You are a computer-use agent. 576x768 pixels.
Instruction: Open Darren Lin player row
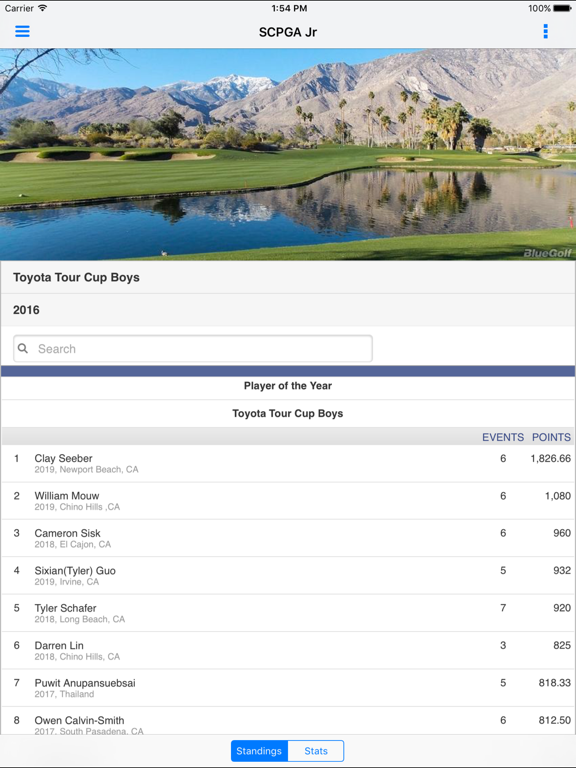point(288,650)
